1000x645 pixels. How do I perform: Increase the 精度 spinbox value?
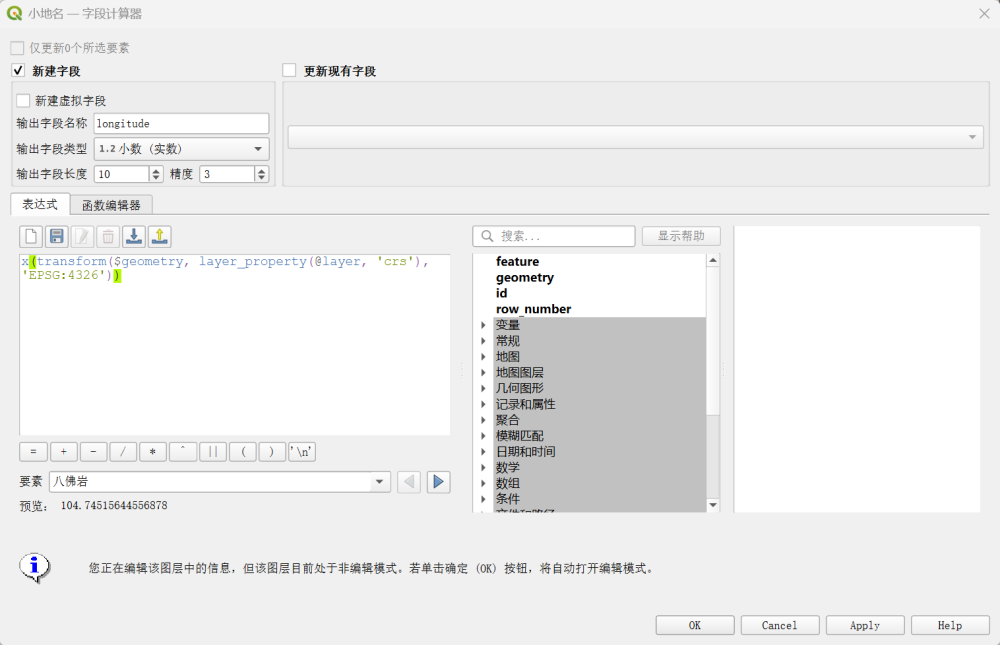click(263, 170)
